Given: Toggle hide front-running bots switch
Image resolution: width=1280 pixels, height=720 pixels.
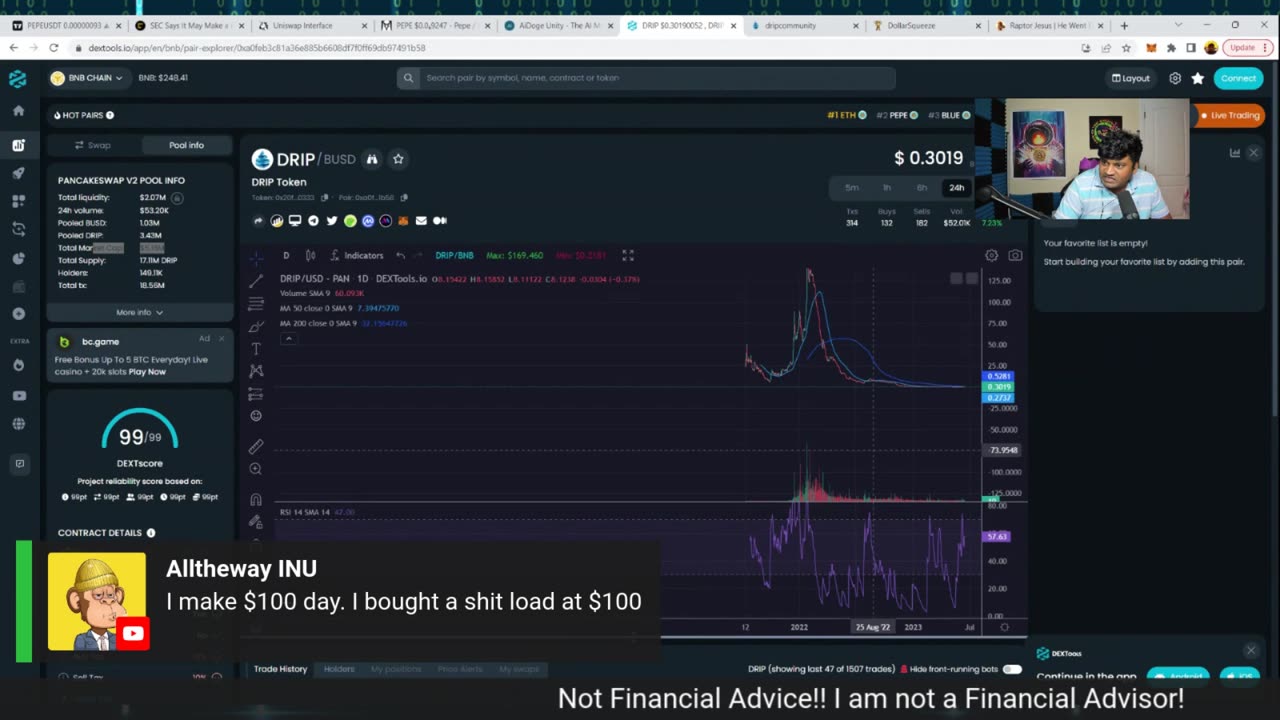Looking at the screenshot, I should coord(1012,669).
